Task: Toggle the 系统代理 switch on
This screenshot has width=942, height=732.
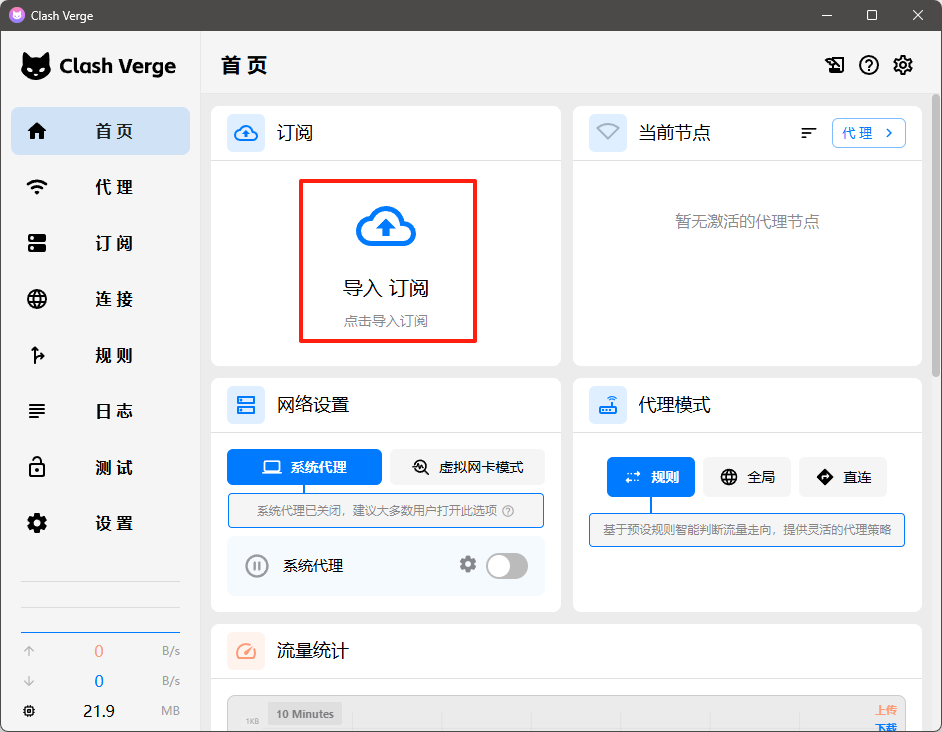Action: point(506,566)
